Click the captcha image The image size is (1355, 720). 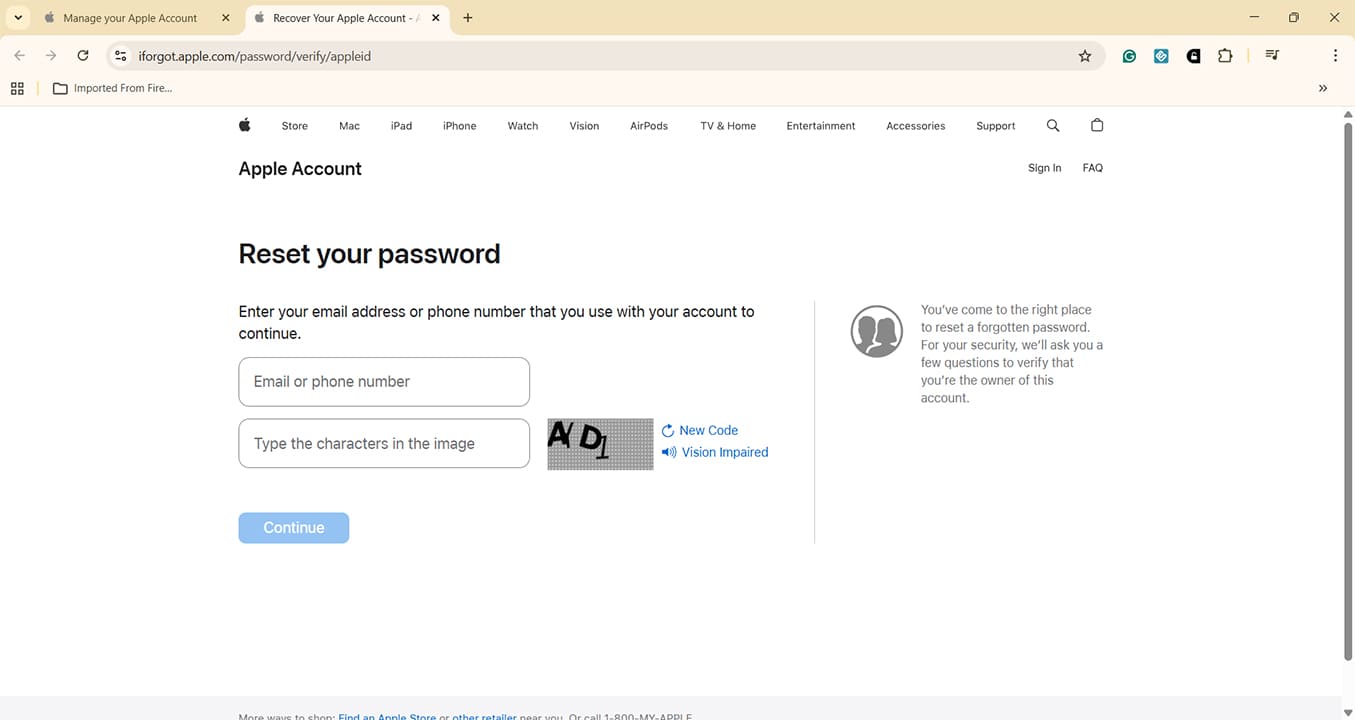tap(600, 444)
